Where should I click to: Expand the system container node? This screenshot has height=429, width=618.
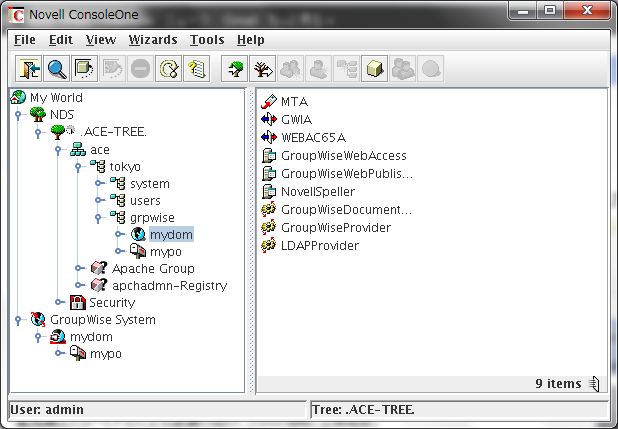point(100,183)
